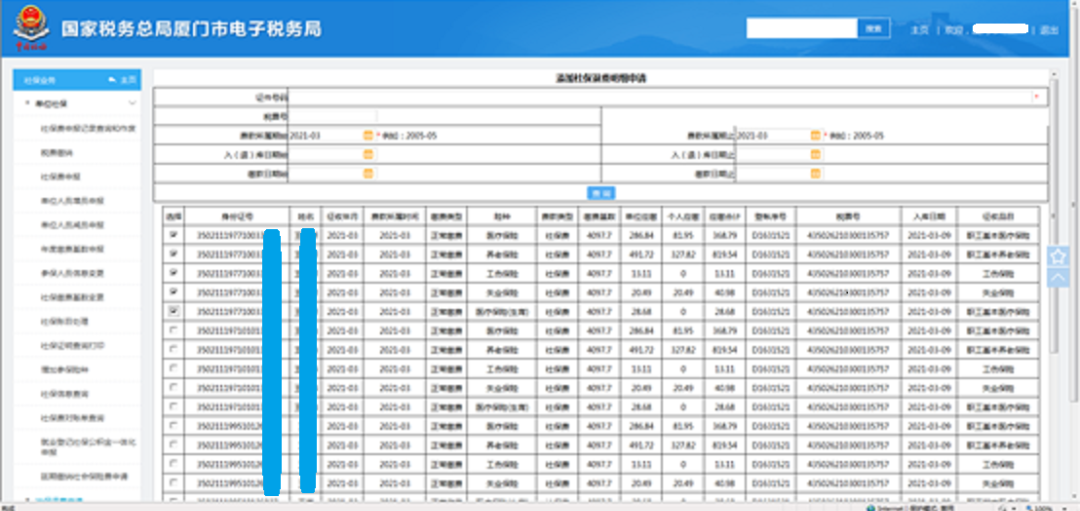This screenshot has height=511, width=1080.
Task: Click the 身份证号 column header
Action: pos(236,215)
